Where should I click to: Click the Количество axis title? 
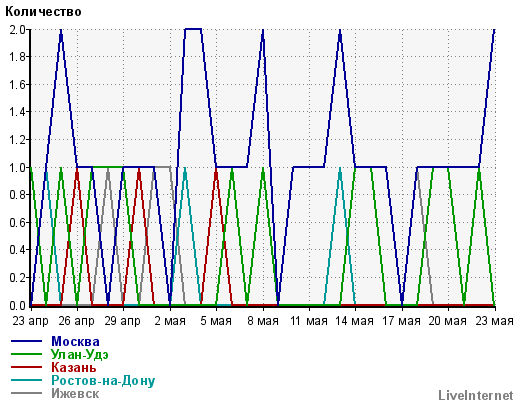click(x=43, y=12)
